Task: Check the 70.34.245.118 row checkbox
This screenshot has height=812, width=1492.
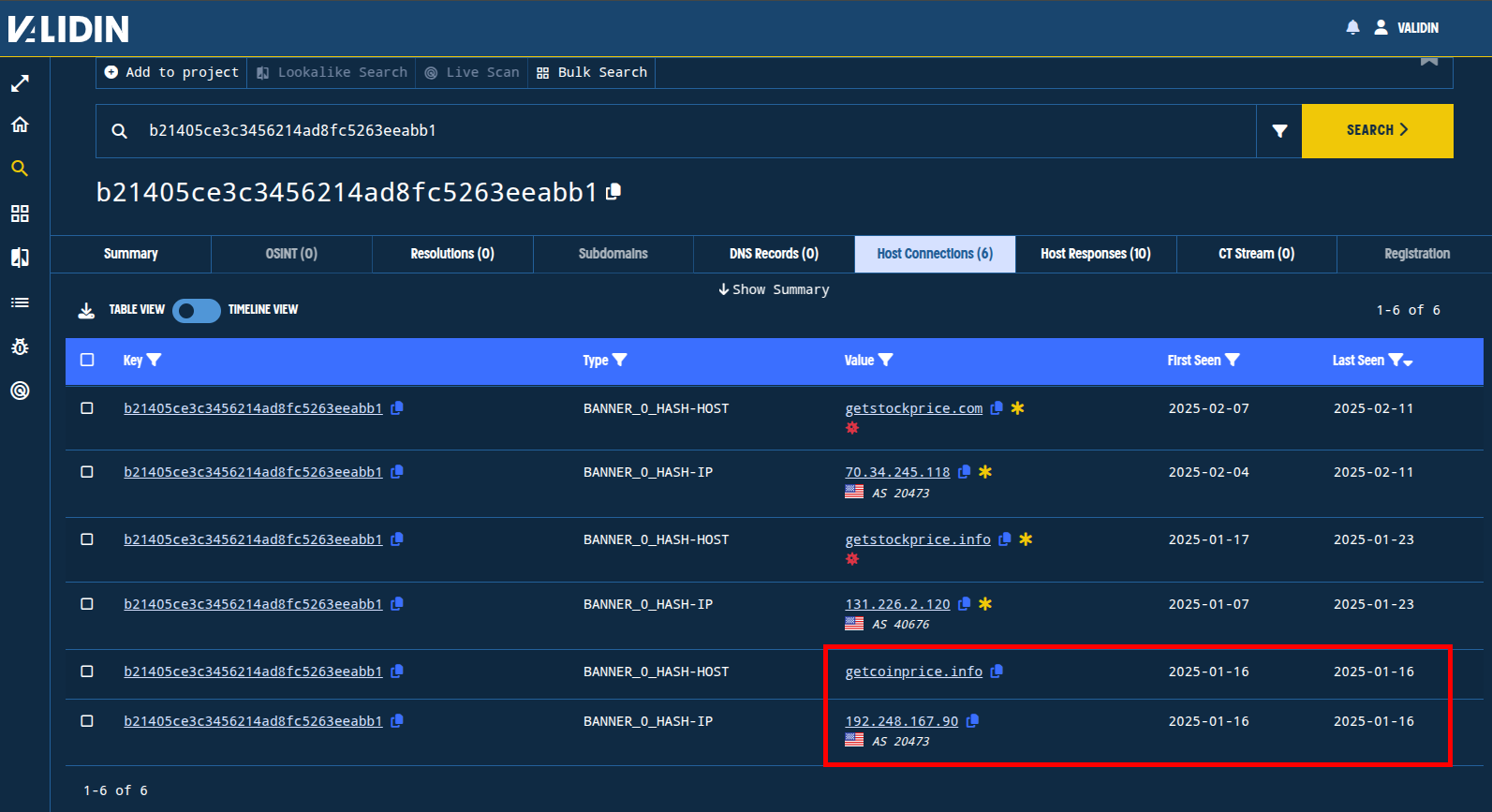Action: pyautogui.click(x=87, y=472)
